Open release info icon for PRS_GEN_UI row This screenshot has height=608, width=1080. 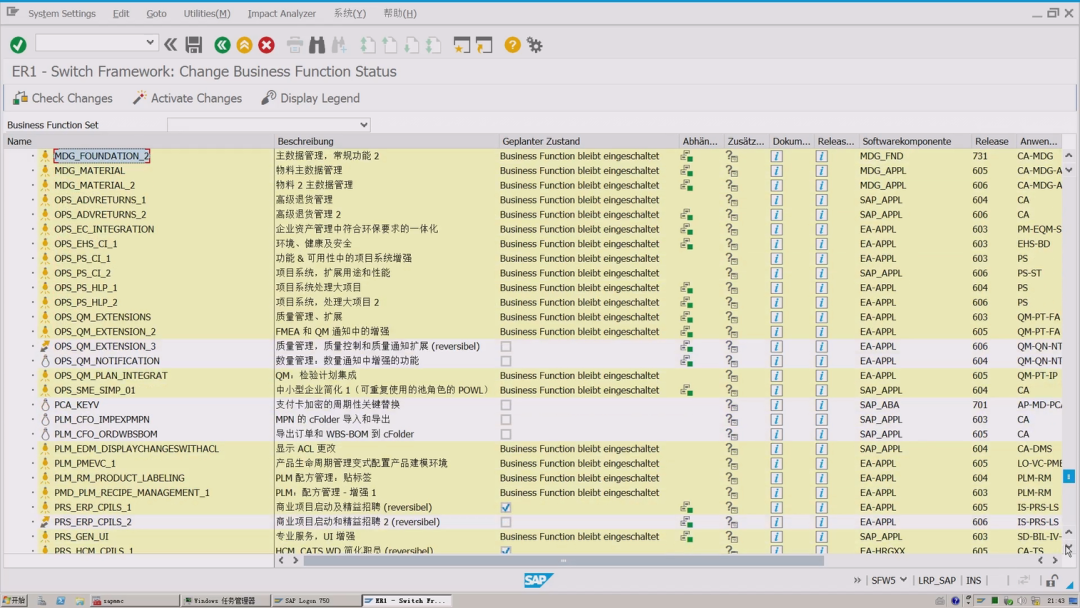tap(821, 536)
